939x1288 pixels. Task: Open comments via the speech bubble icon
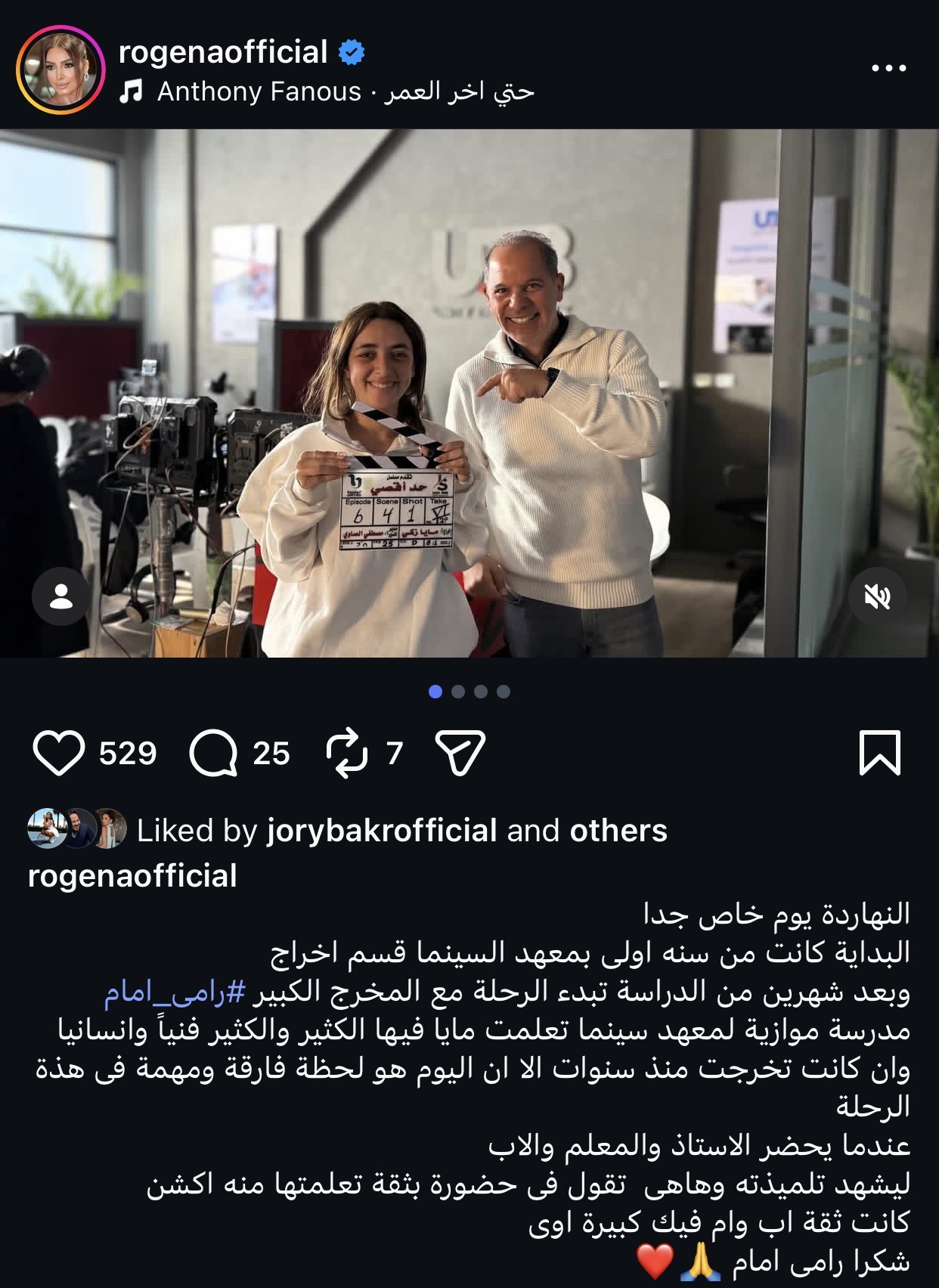point(213,754)
